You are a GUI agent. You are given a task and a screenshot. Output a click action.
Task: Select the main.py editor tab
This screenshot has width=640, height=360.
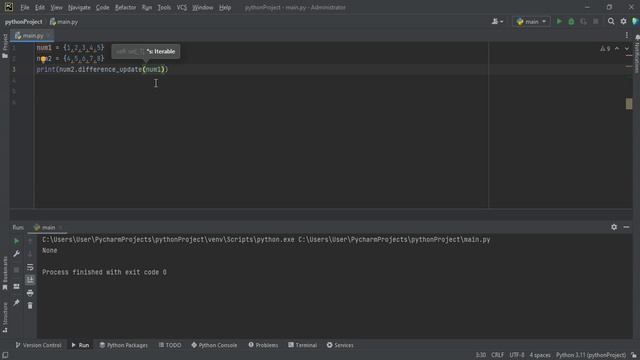(x=32, y=36)
